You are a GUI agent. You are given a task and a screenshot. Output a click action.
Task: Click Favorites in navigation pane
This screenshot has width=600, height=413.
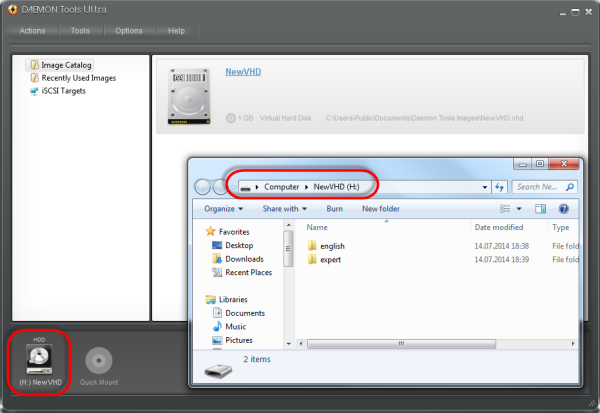234,232
